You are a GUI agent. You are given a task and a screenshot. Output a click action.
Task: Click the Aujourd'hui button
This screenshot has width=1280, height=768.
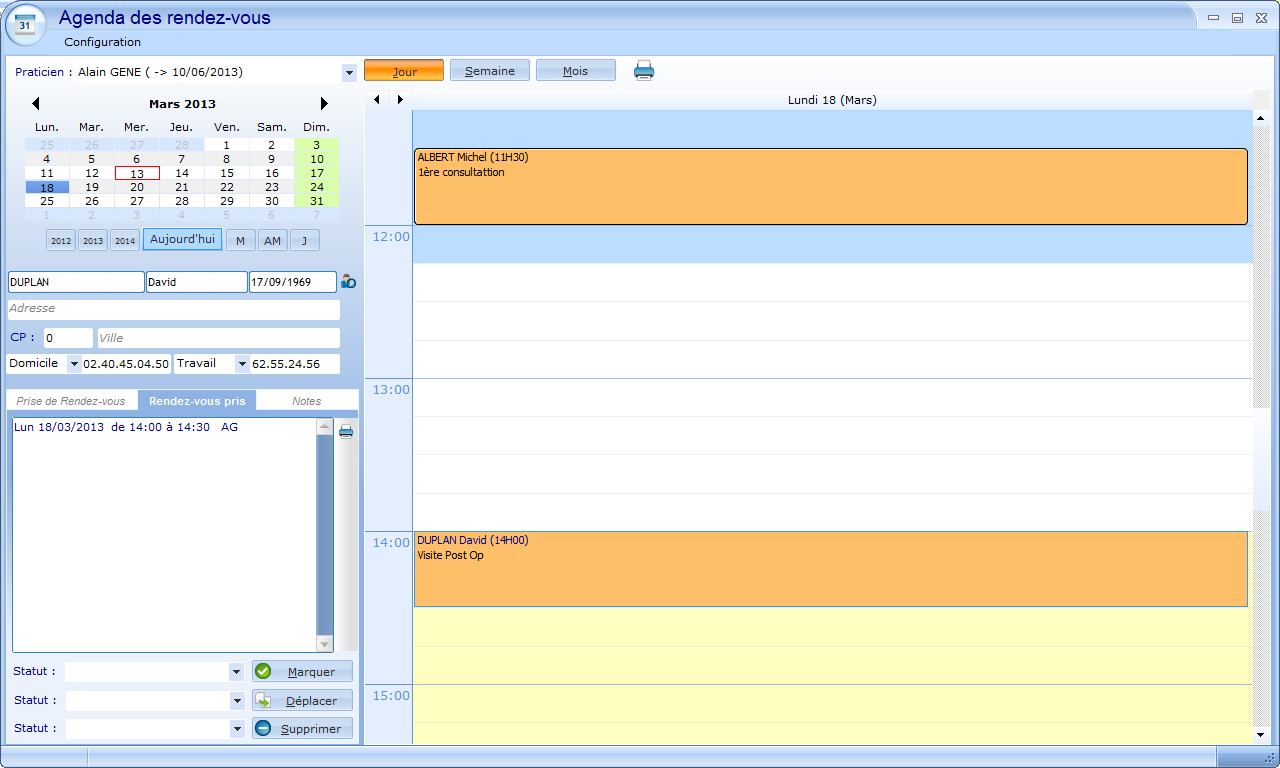pos(182,240)
